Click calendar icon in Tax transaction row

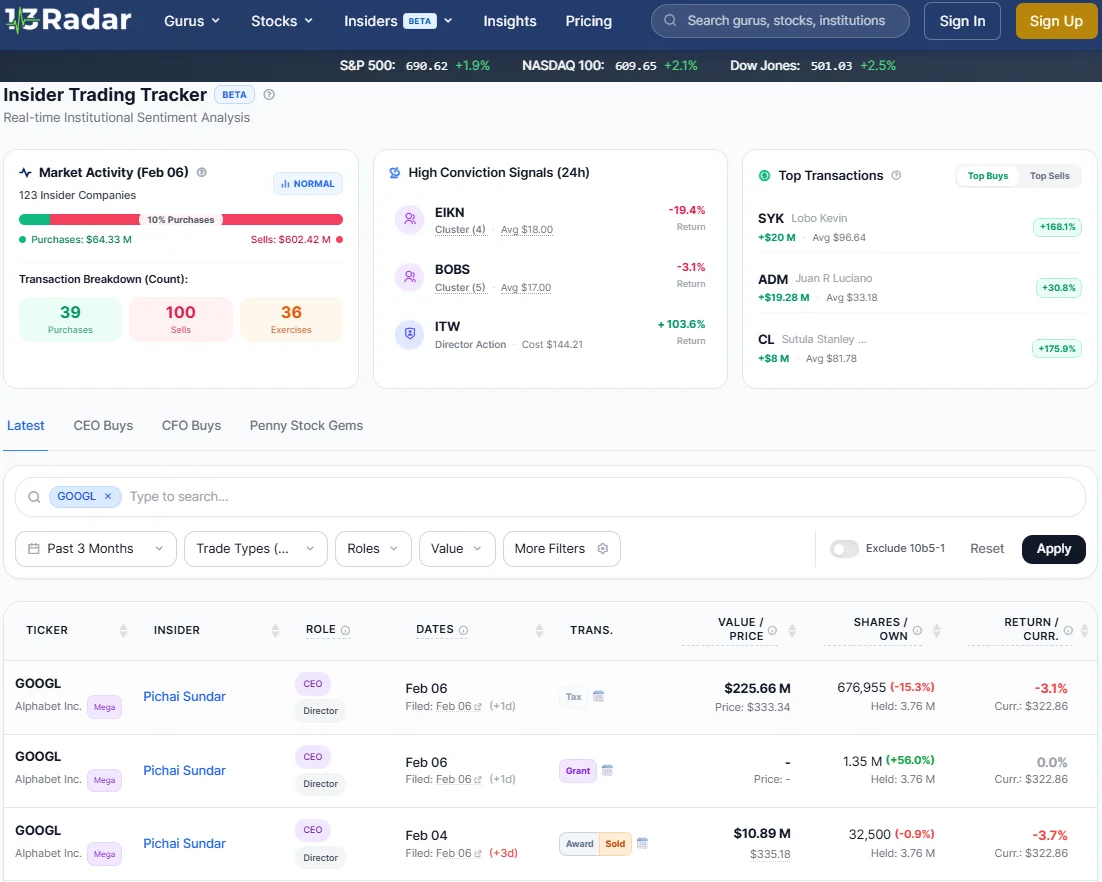[599, 697]
